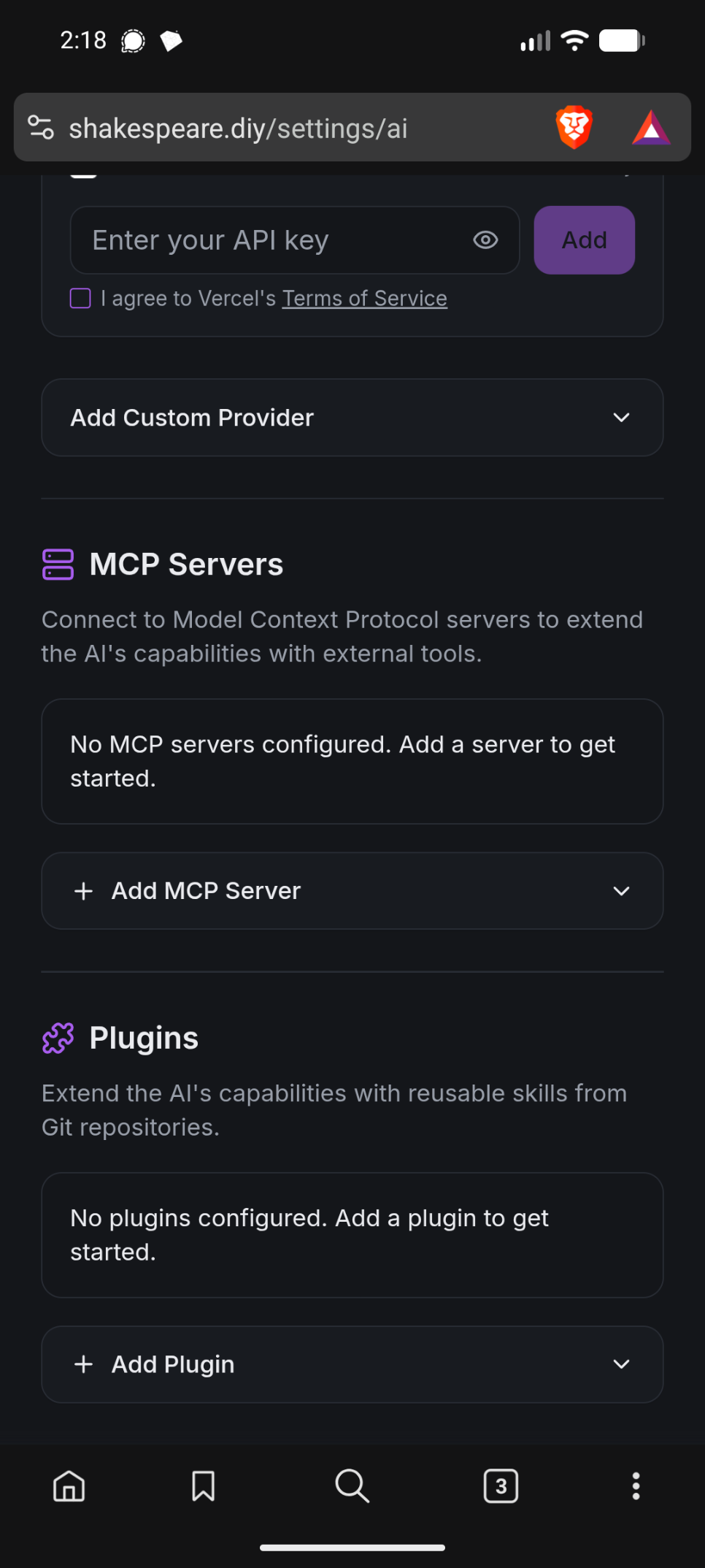Click the MCP Servers heading icon
This screenshot has height=1568, width=705.
click(58, 565)
